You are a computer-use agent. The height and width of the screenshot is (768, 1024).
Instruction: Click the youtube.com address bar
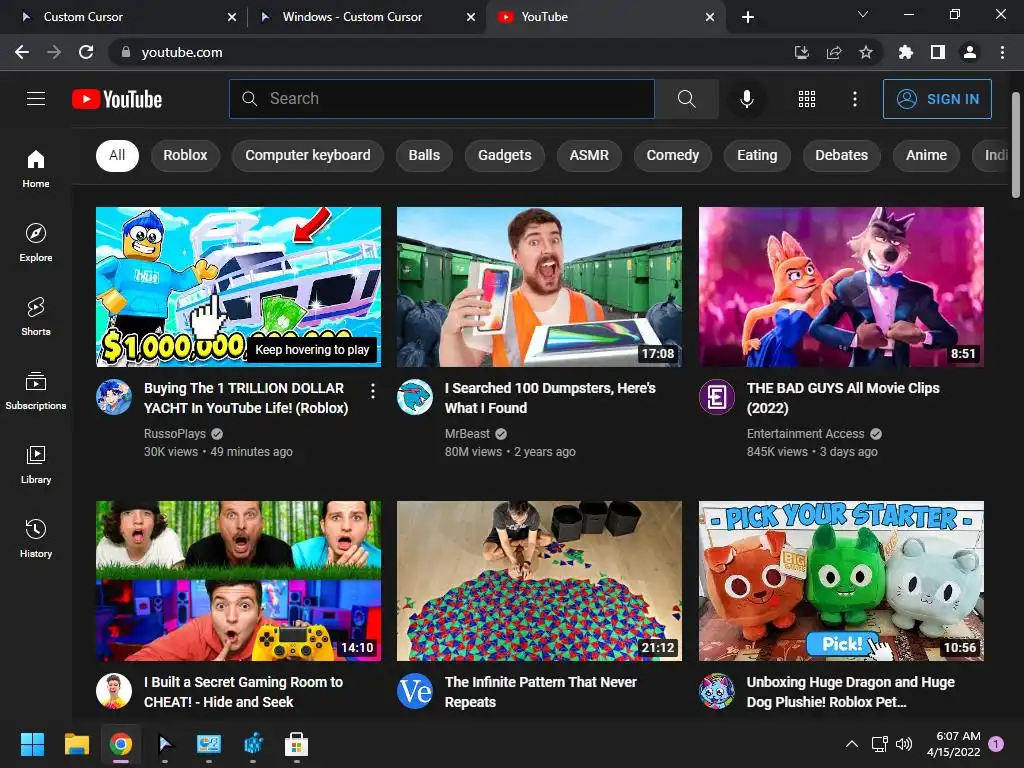(x=451, y=52)
